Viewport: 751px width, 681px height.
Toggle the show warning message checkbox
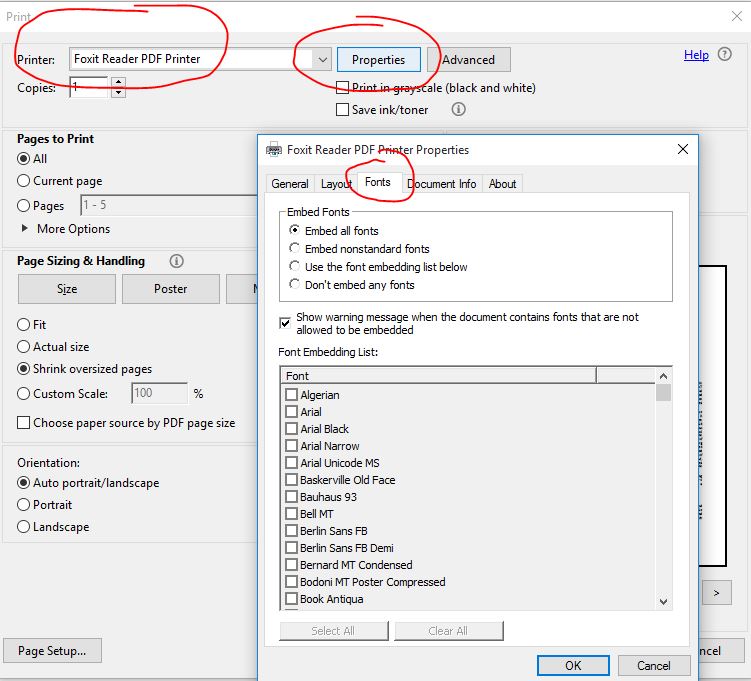286,323
